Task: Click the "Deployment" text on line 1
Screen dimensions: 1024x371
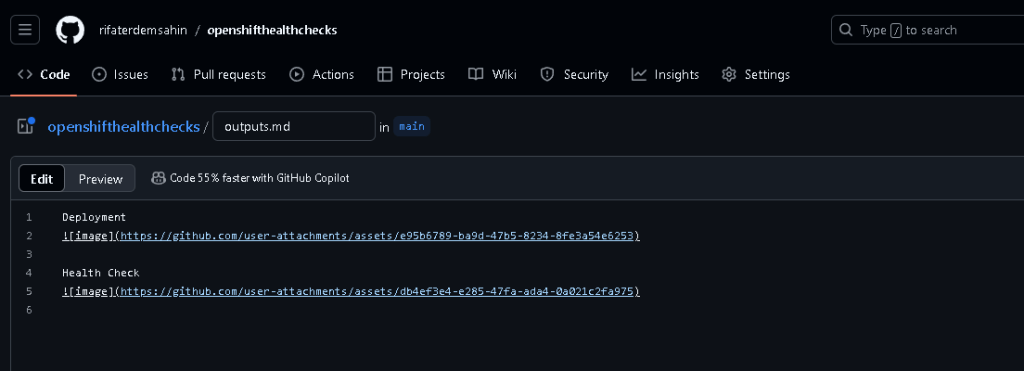Action: click(94, 217)
